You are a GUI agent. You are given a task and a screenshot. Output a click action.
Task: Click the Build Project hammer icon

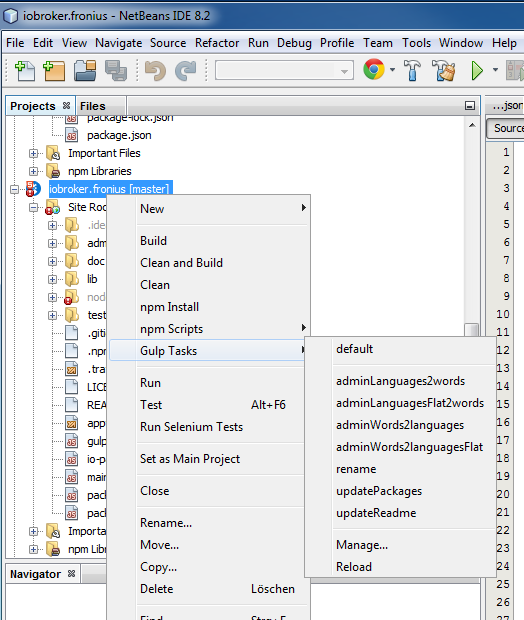click(x=412, y=70)
